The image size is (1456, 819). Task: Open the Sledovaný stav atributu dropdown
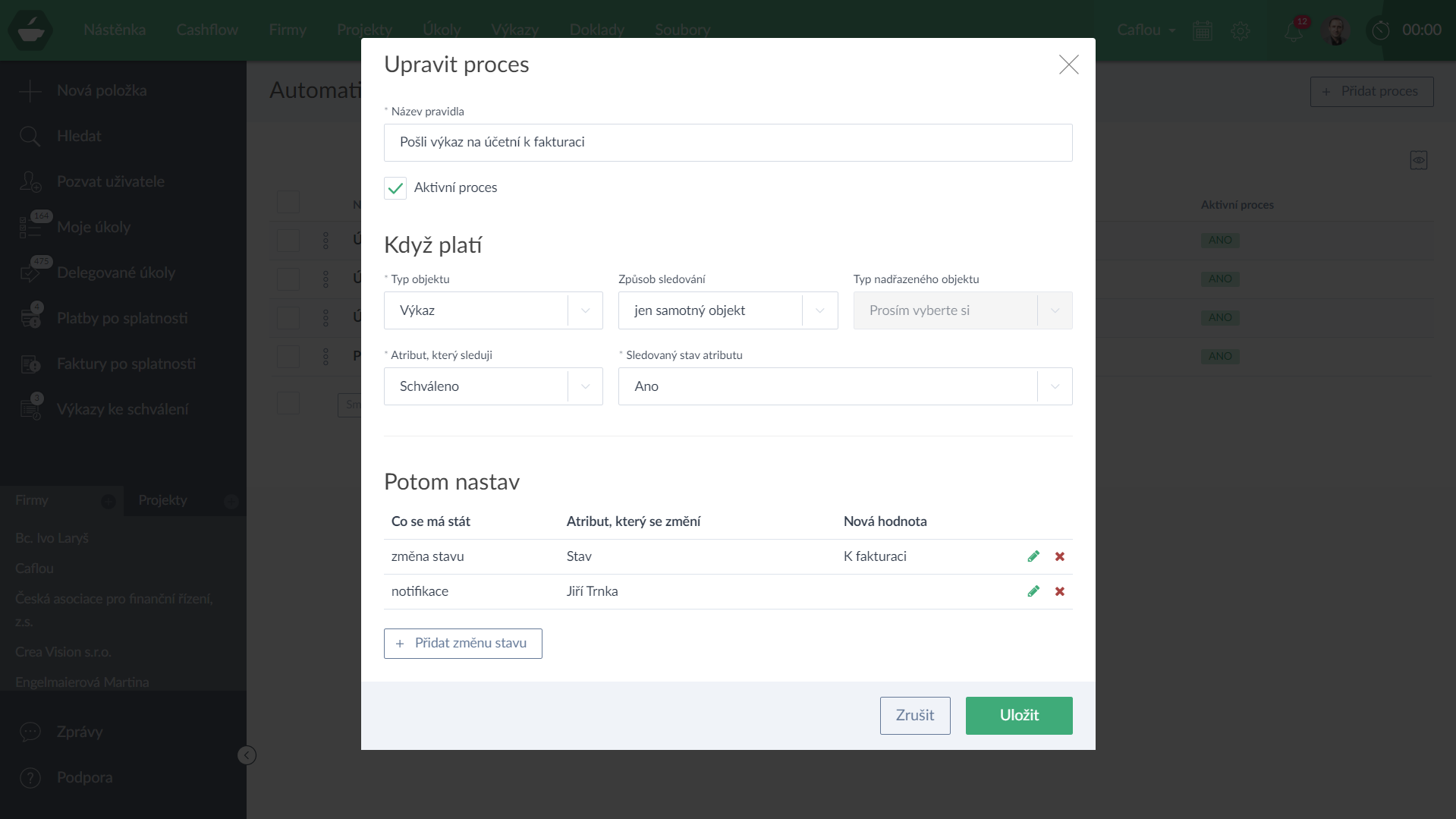tap(844, 386)
